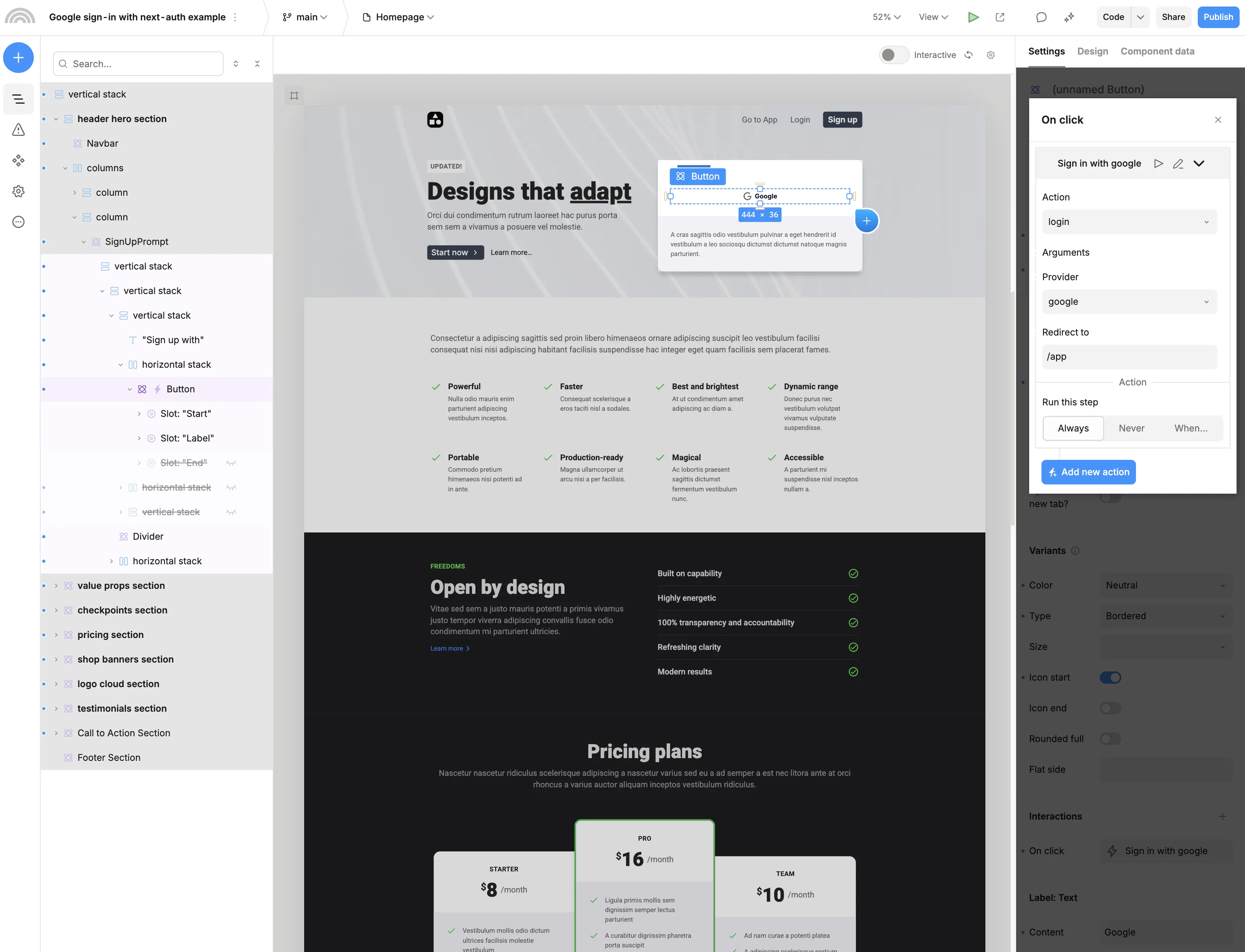1245x952 pixels.
Task: Click the Sign up button on the canvas
Action: 842,119
